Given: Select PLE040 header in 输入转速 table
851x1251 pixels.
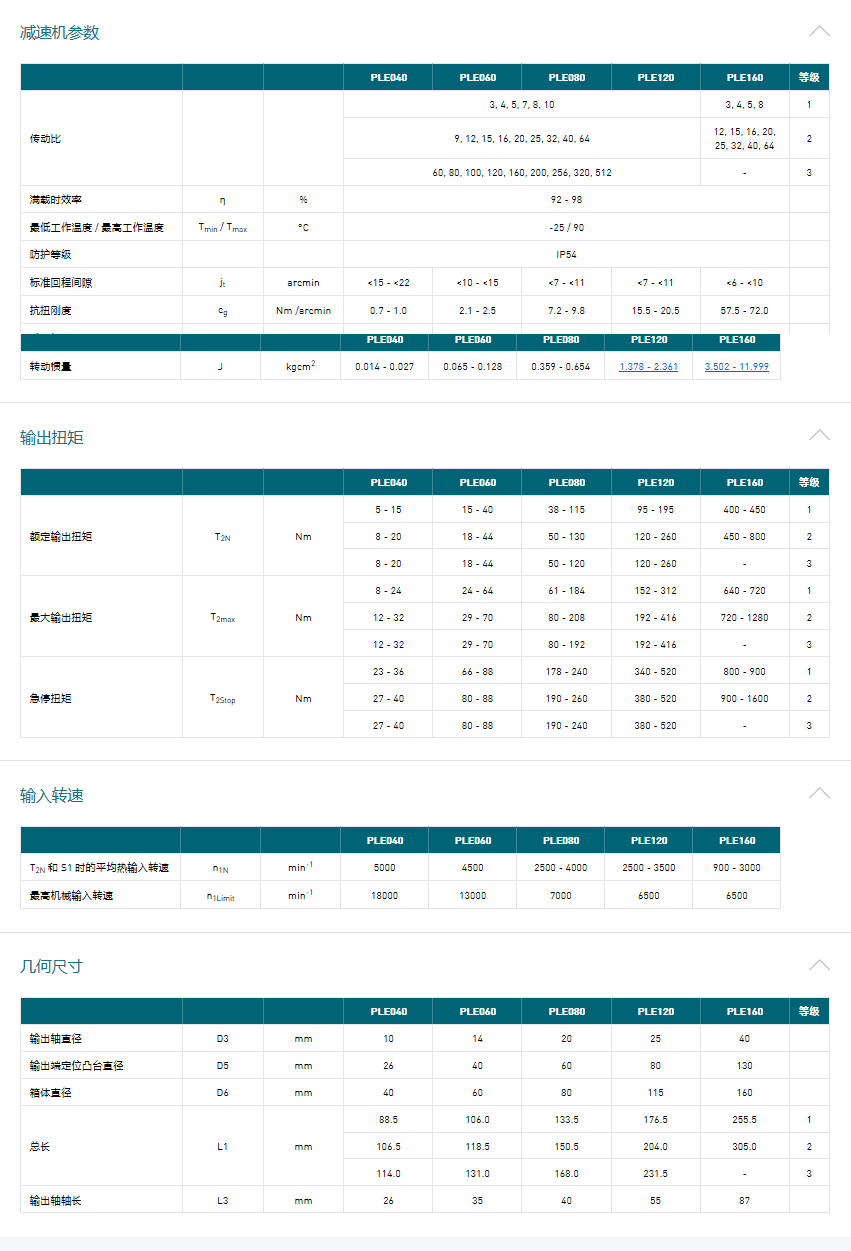Looking at the screenshot, I should (385, 841).
